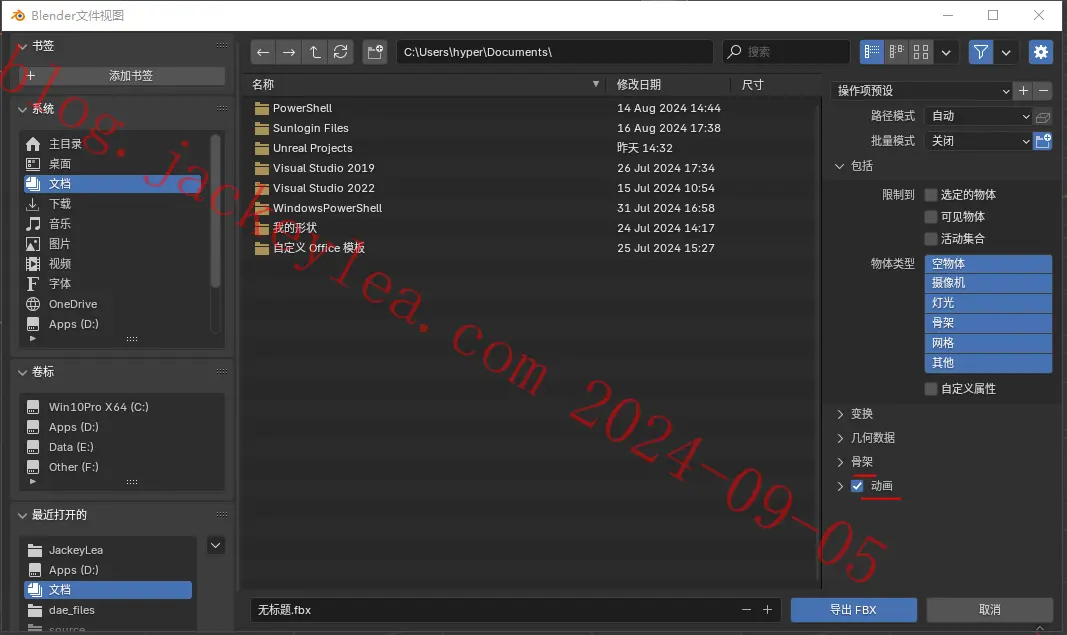The width and height of the screenshot is (1067, 635).
Task: Create a new directory
Action: tap(375, 52)
